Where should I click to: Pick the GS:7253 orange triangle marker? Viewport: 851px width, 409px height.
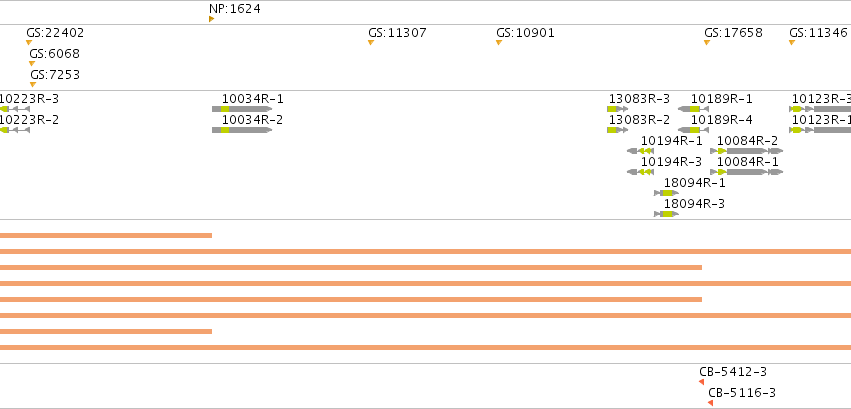tap(33, 84)
